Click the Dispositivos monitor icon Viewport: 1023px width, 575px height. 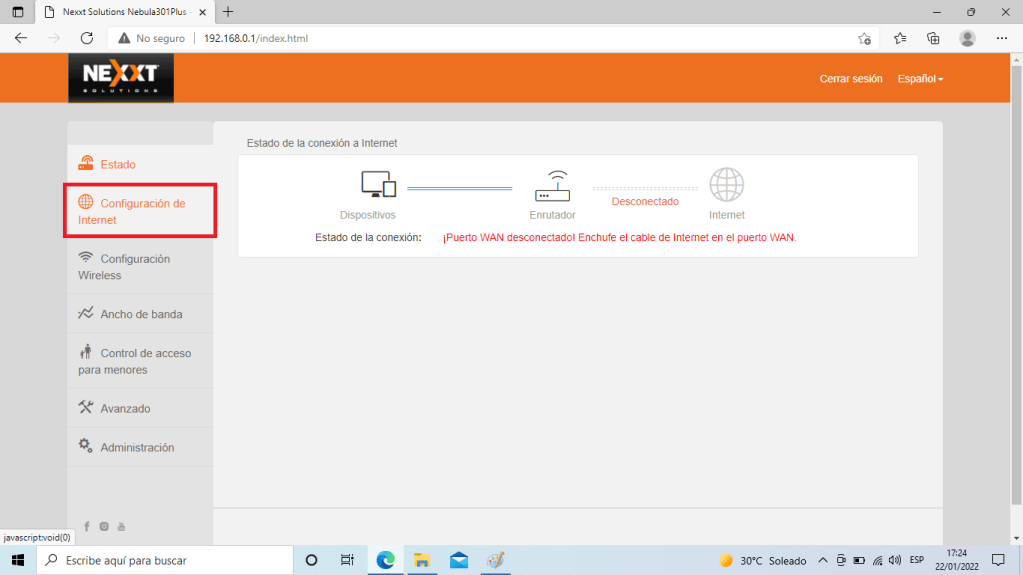378,184
